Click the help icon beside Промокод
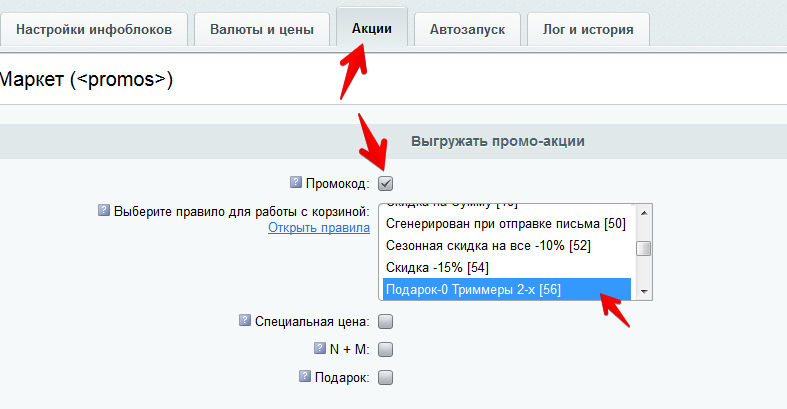Screen dimensions: 787x409 click(x=295, y=183)
